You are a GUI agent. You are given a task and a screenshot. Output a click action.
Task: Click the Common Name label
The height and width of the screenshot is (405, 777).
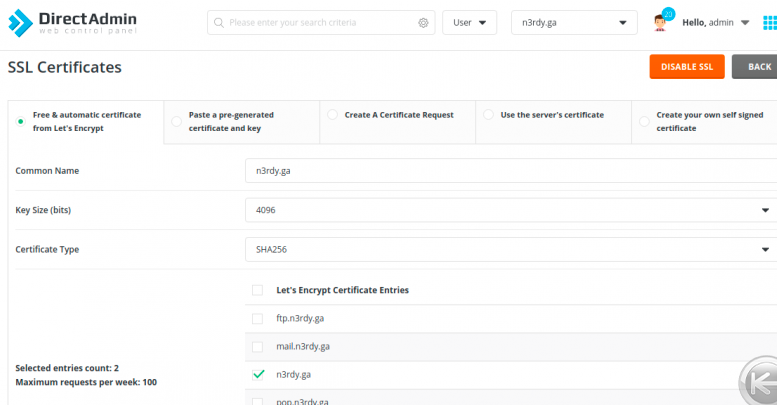point(47,171)
